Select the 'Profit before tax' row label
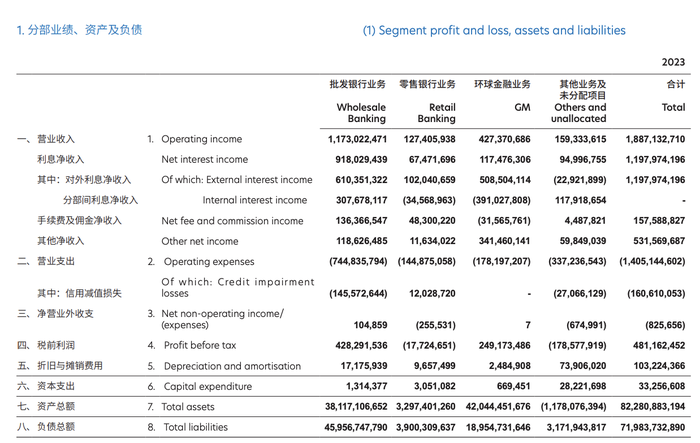The width and height of the screenshot is (700, 443). [198, 345]
